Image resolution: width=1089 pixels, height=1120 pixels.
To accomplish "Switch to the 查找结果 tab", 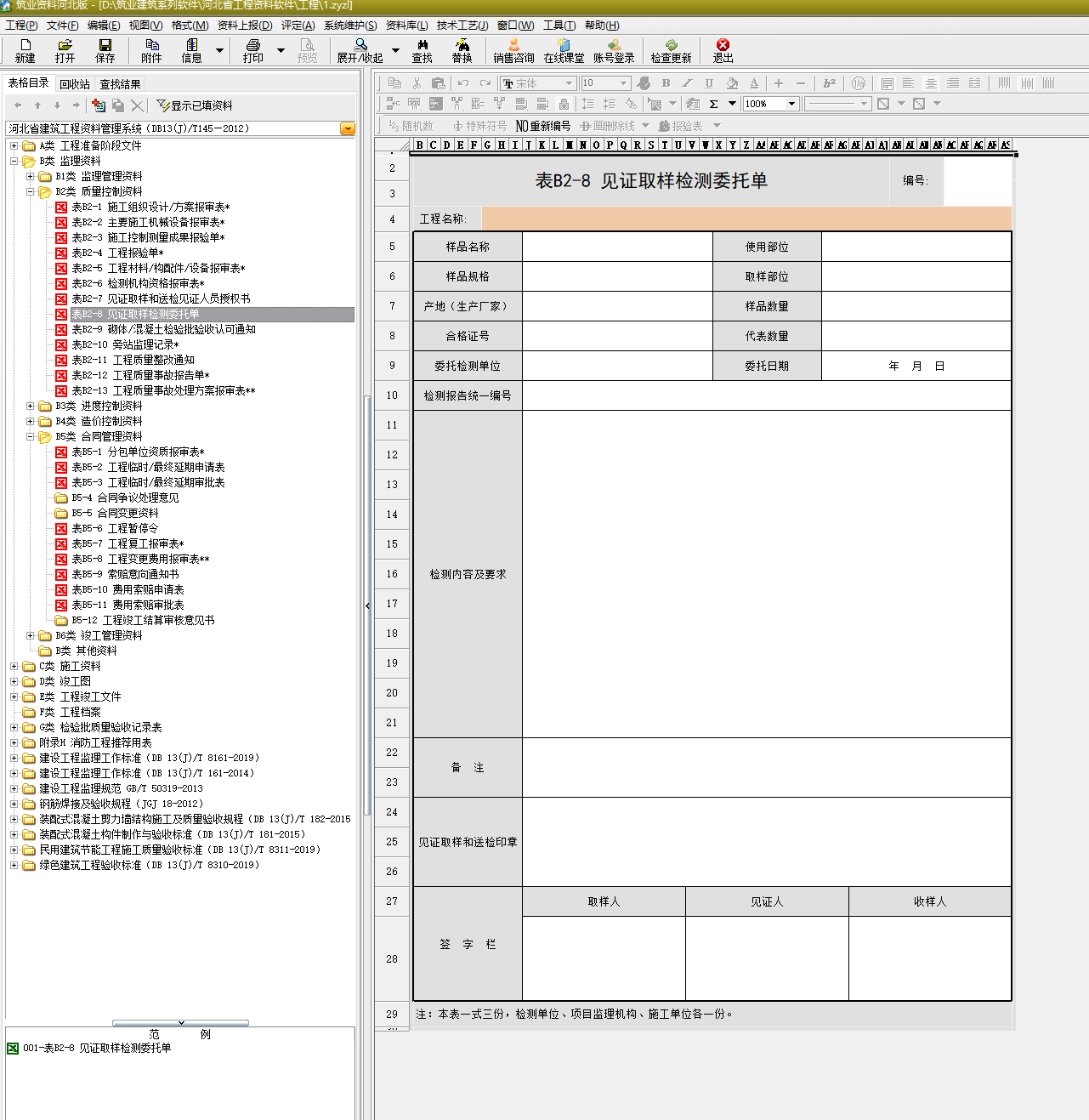I will 120,84.
